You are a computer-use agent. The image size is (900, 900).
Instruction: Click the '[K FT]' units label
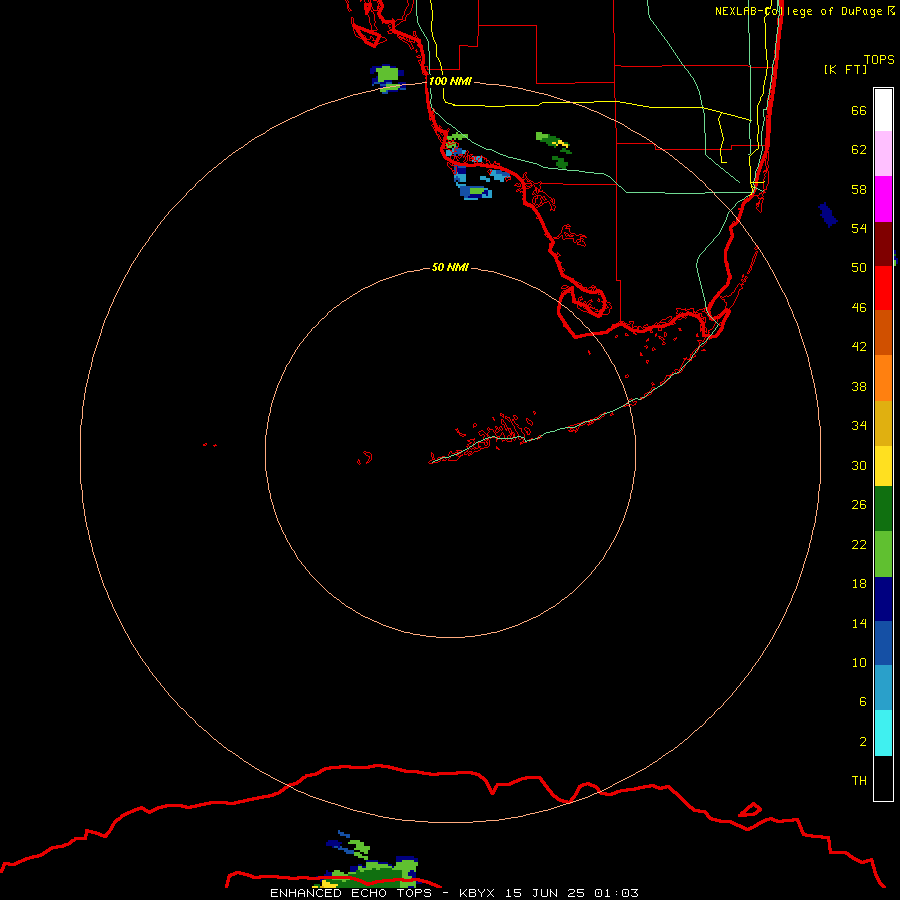845,69
